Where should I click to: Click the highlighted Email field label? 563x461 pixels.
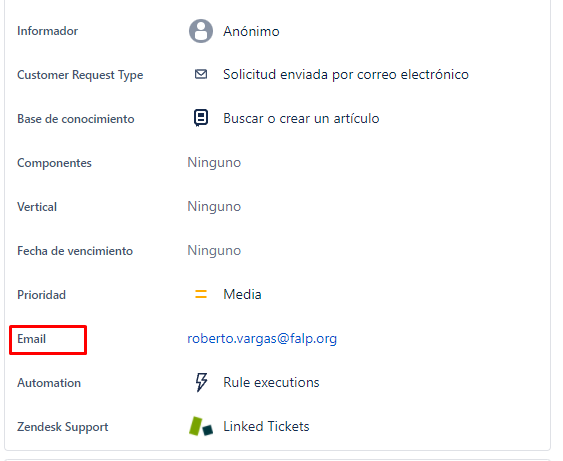pyautogui.click(x=32, y=339)
